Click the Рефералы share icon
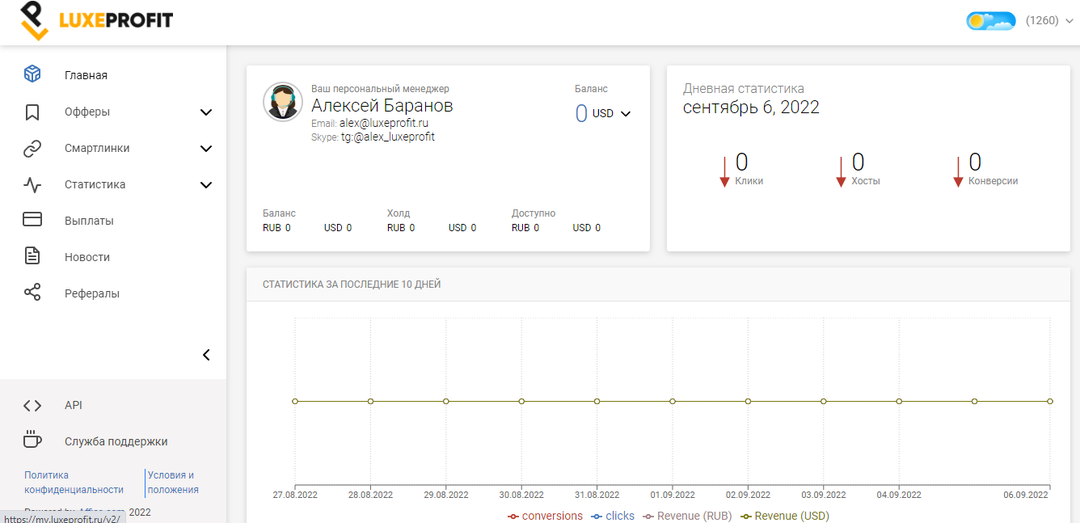 coord(33,293)
